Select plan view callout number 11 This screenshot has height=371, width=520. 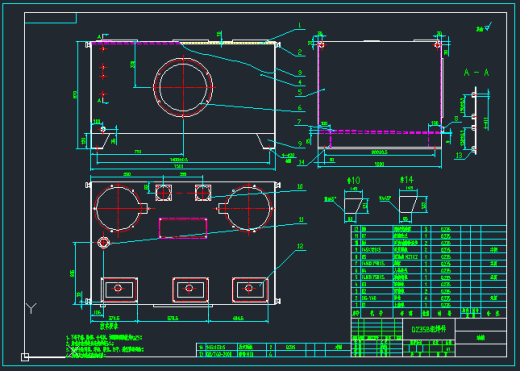tap(301, 220)
